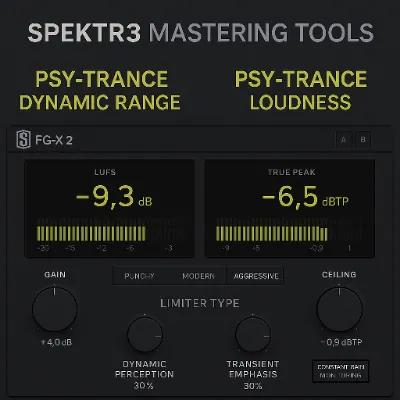This screenshot has height=400, width=400.
Task: Click the LUFS -9,3 dB readout
Action: [x=114, y=197]
